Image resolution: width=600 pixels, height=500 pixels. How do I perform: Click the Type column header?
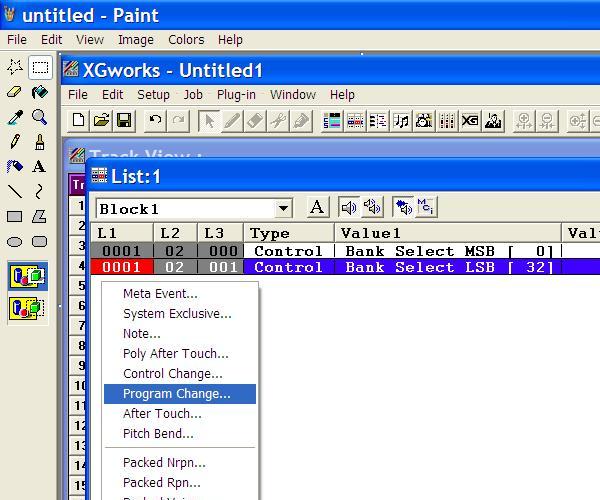point(289,233)
